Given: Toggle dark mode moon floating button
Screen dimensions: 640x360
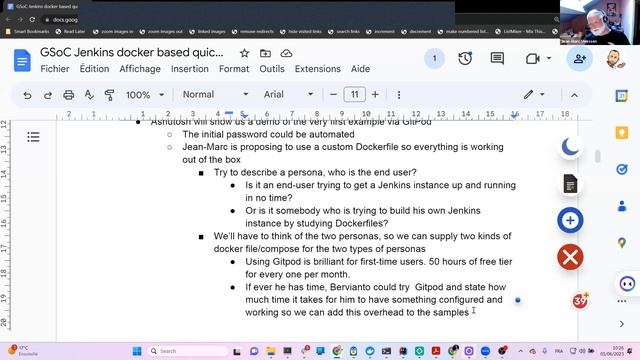Looking at the screenshot, I should point(570,147).
